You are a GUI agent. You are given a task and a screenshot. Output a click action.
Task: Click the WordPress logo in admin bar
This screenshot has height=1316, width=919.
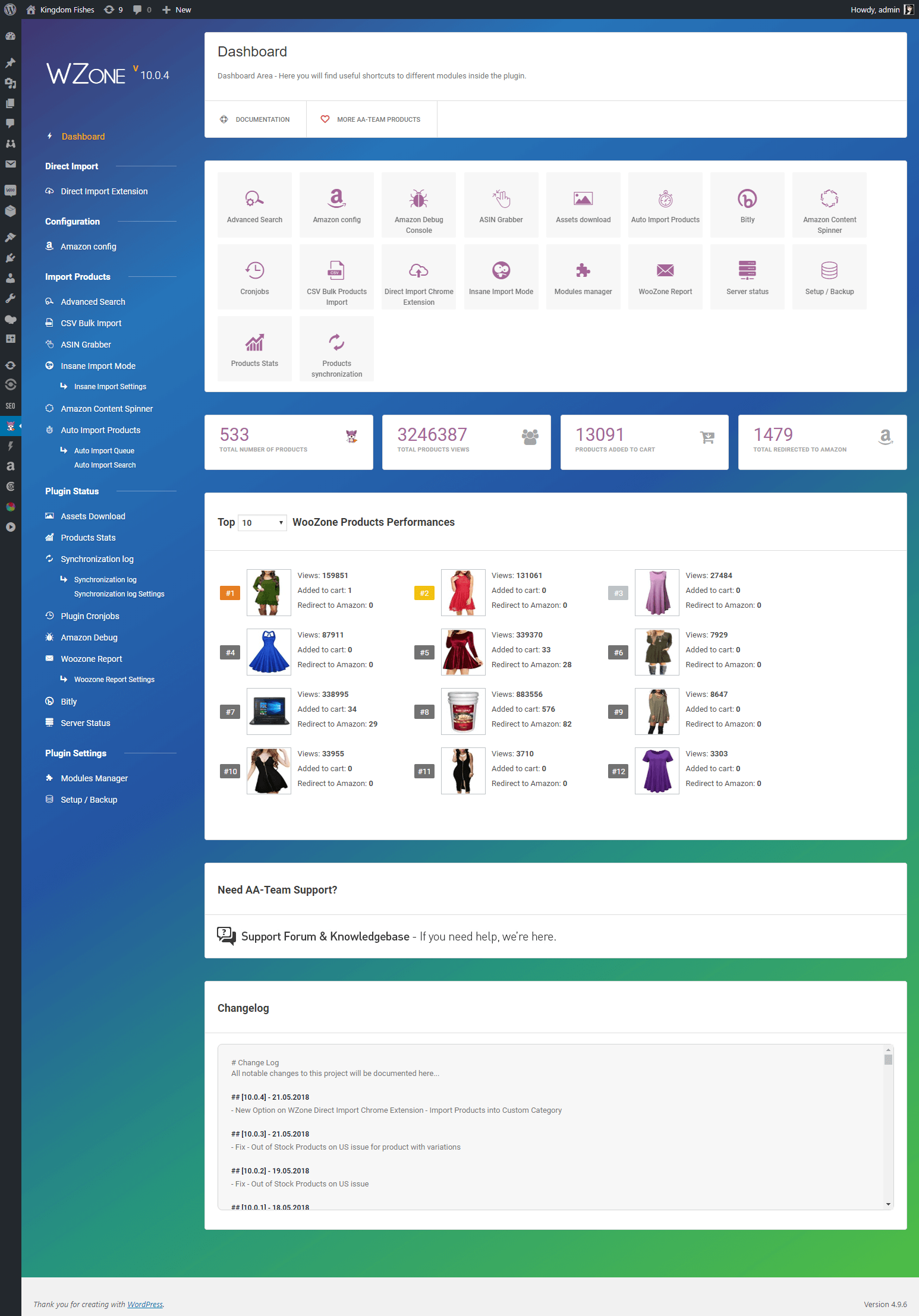10,10
